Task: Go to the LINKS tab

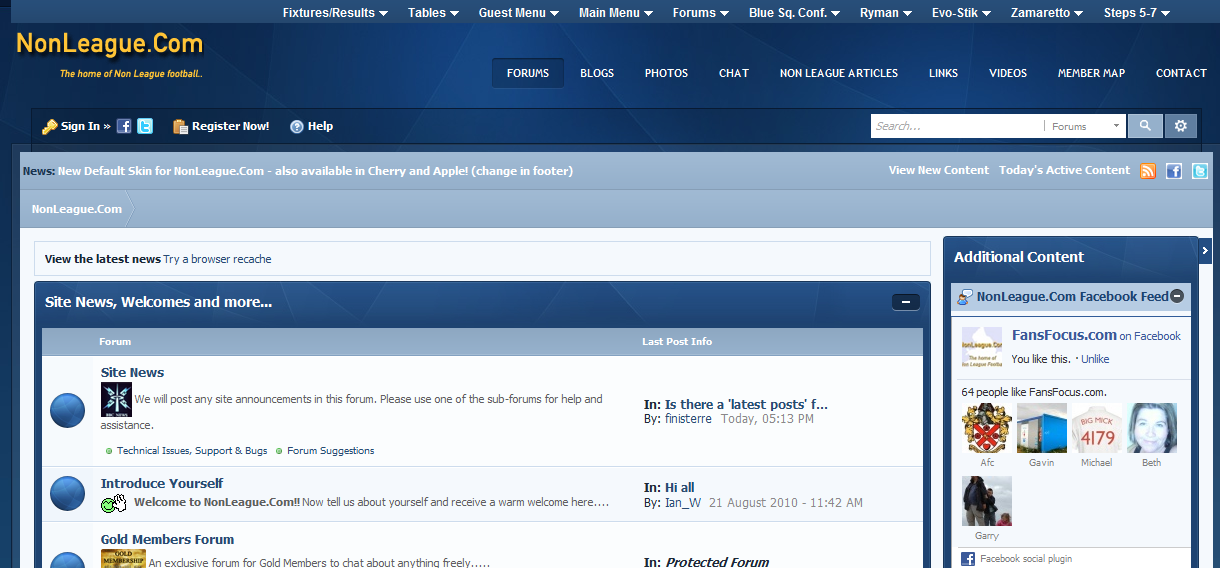Action: click(943, 73)
